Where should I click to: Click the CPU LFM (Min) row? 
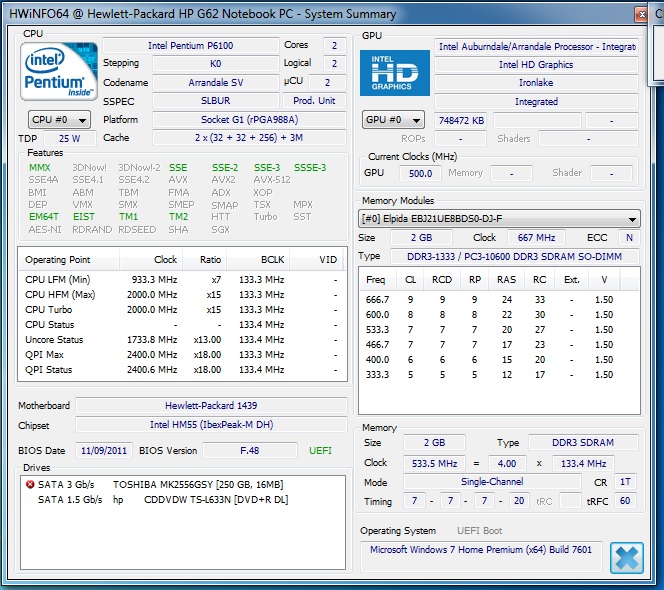182,280
